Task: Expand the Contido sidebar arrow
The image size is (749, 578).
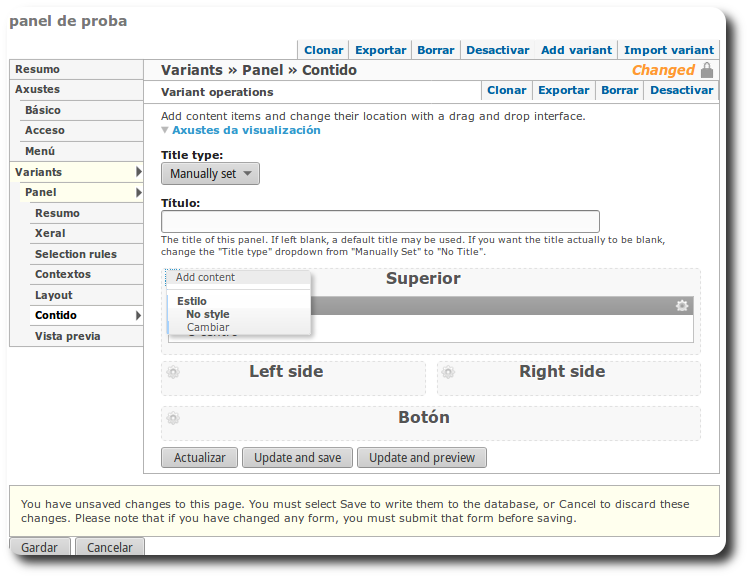Action: 138,316
